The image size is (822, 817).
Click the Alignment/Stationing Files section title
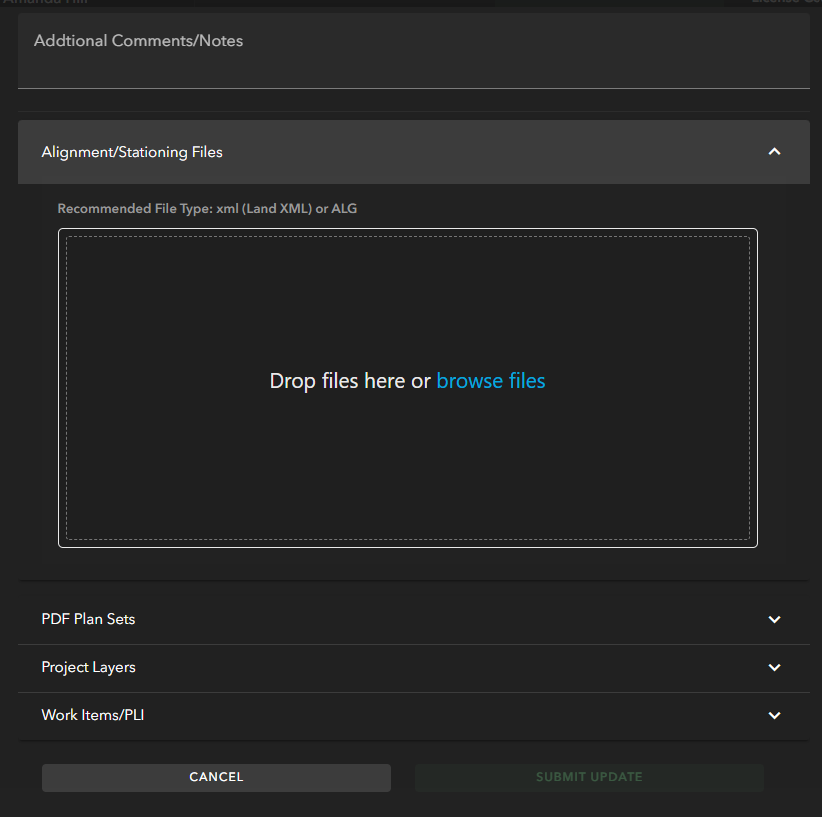pos(132,152)
